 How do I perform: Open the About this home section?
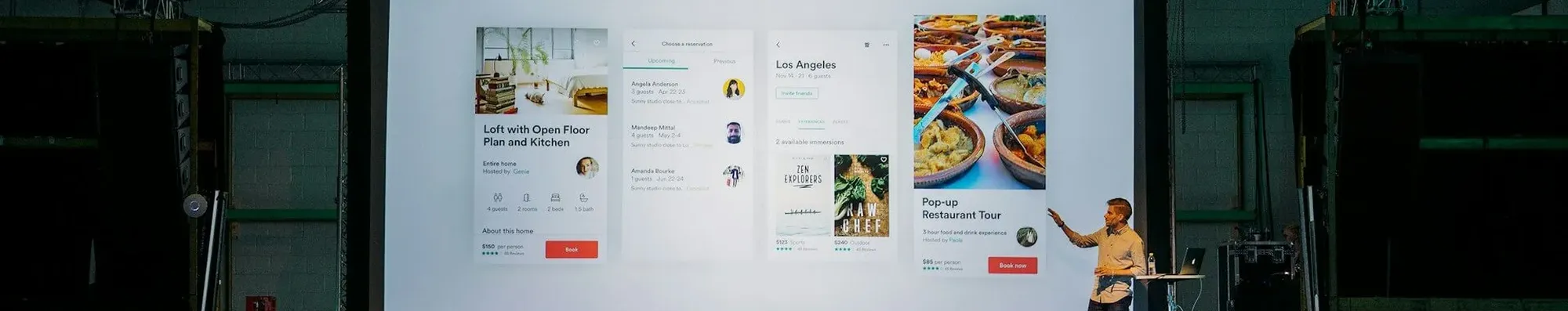click(x=508, y=231)
